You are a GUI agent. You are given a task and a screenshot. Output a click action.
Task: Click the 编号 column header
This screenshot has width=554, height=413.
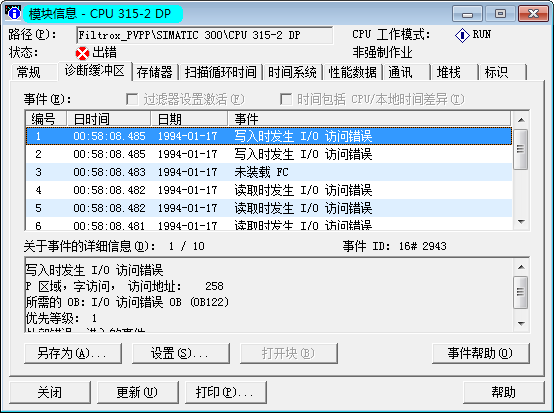[x=46, y=119]
